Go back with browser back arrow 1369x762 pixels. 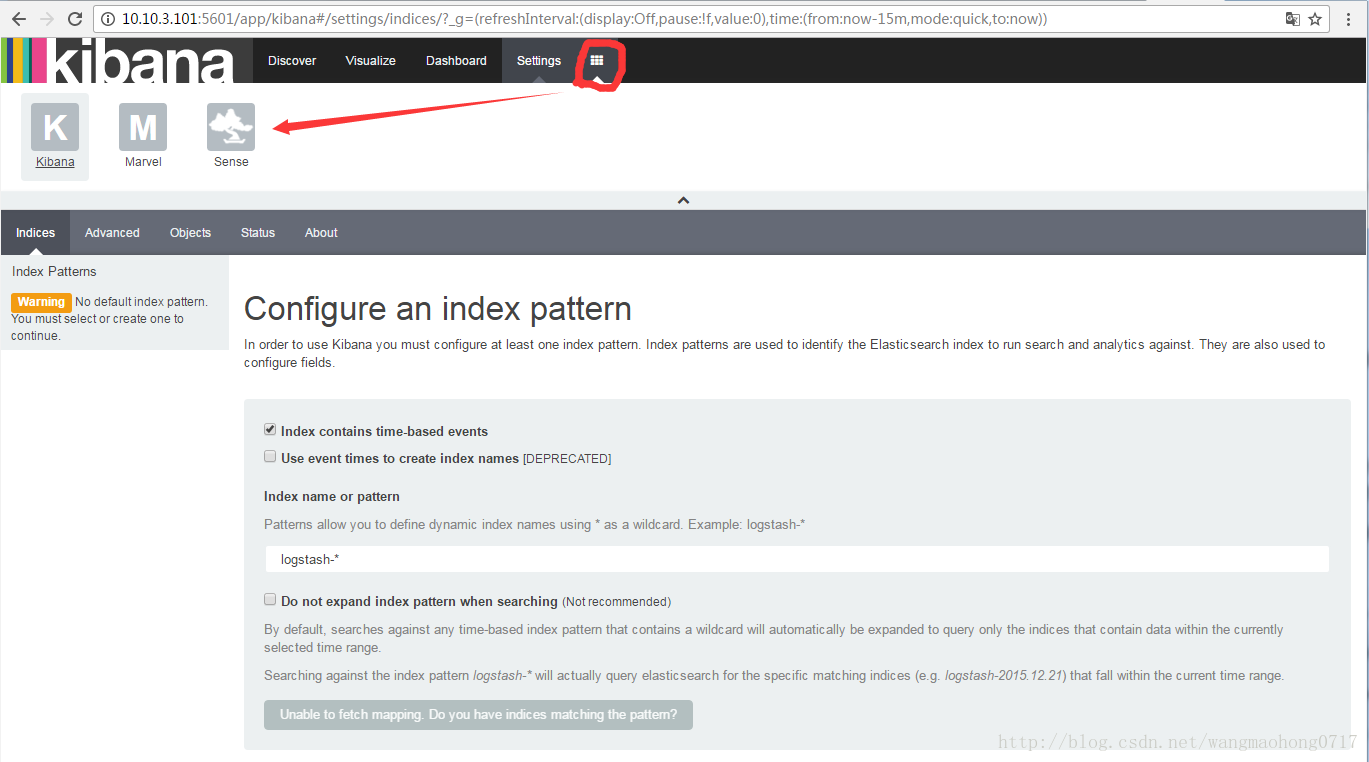pyautogui.click(x=18, y=19)
